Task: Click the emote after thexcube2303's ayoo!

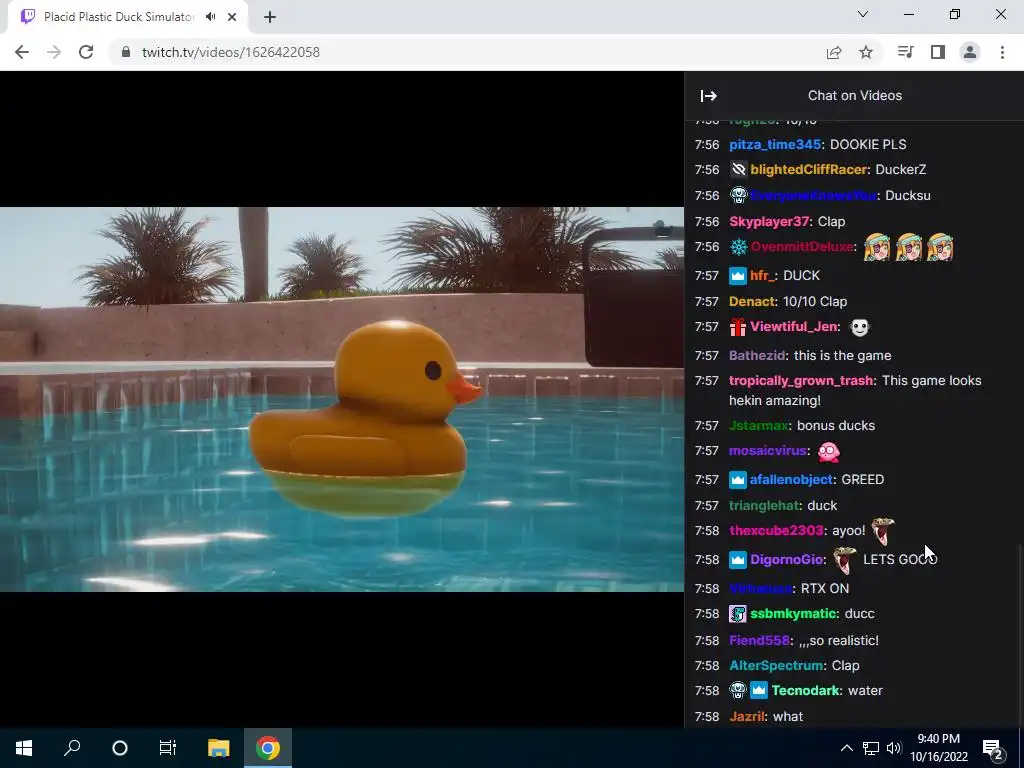Action: [882, 531]
